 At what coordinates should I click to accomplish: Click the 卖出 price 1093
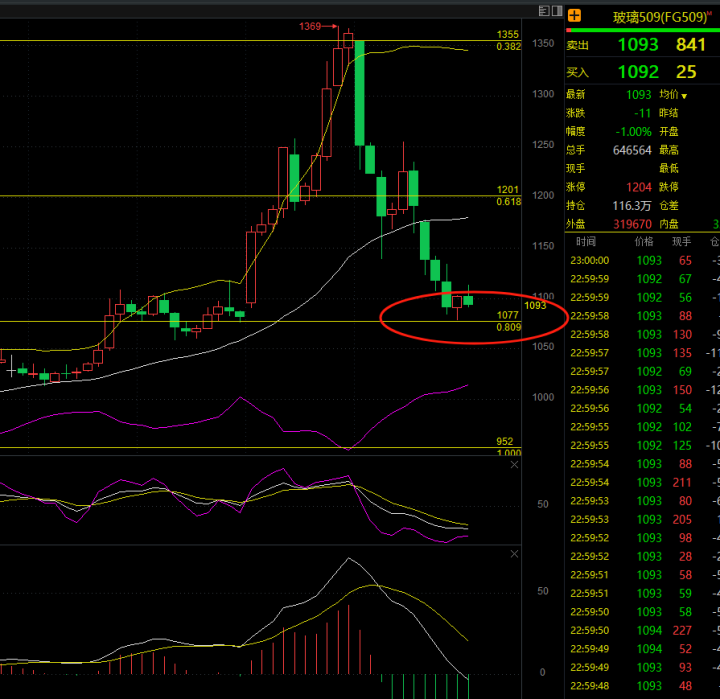coord(638,45)
